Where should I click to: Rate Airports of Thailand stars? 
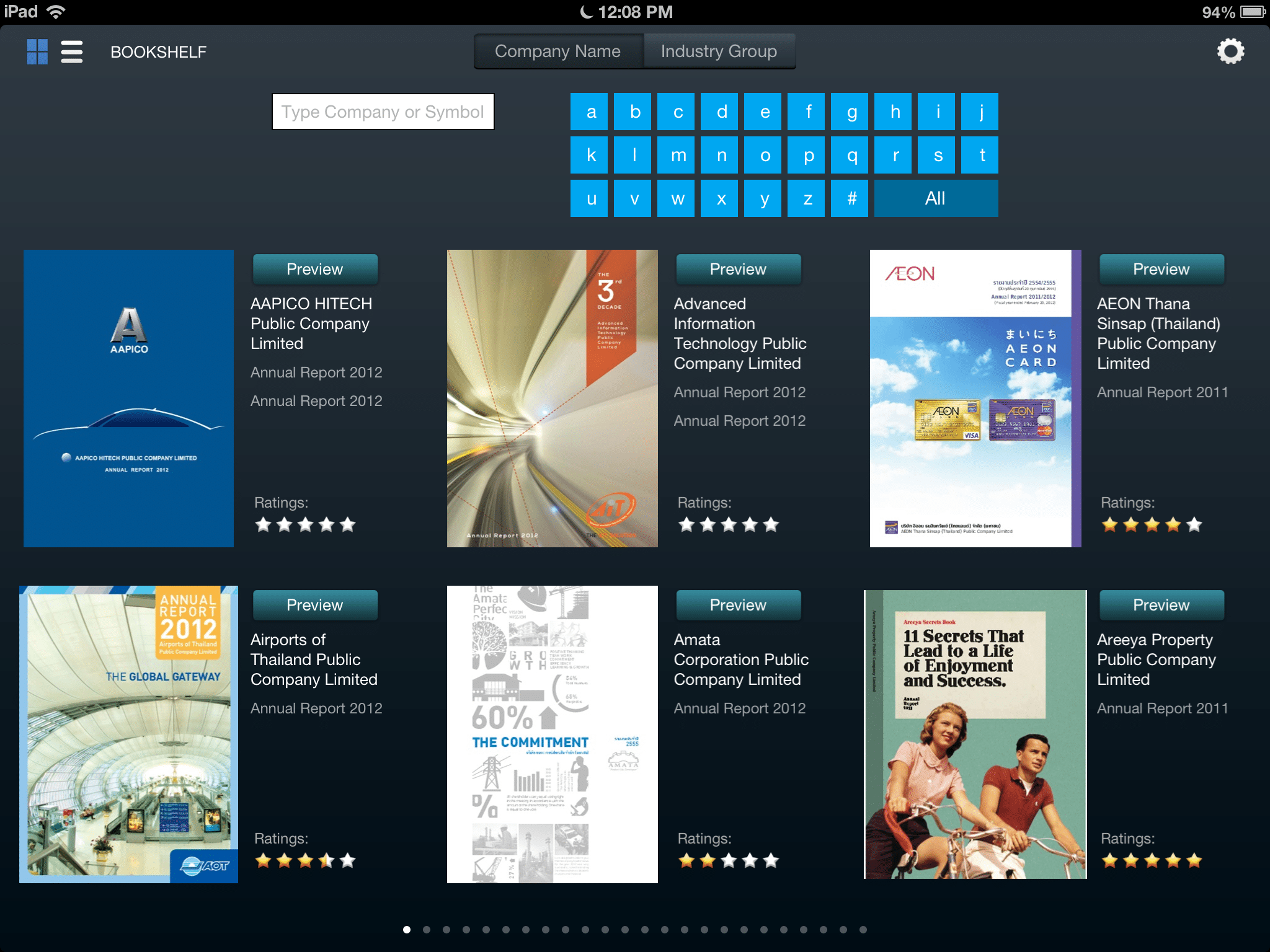click(305, 860)
